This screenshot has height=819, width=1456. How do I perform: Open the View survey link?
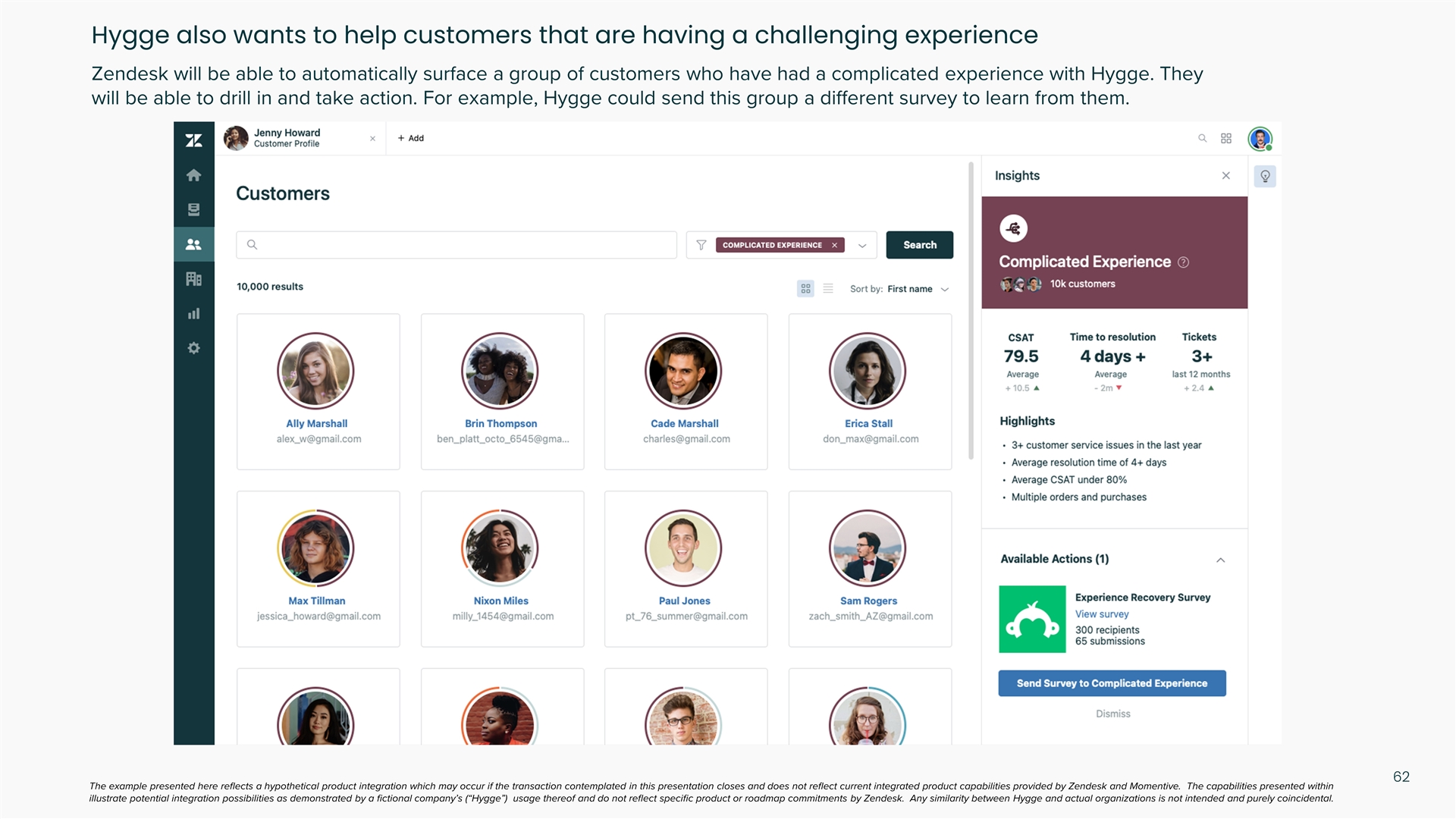click(1102, 614)
